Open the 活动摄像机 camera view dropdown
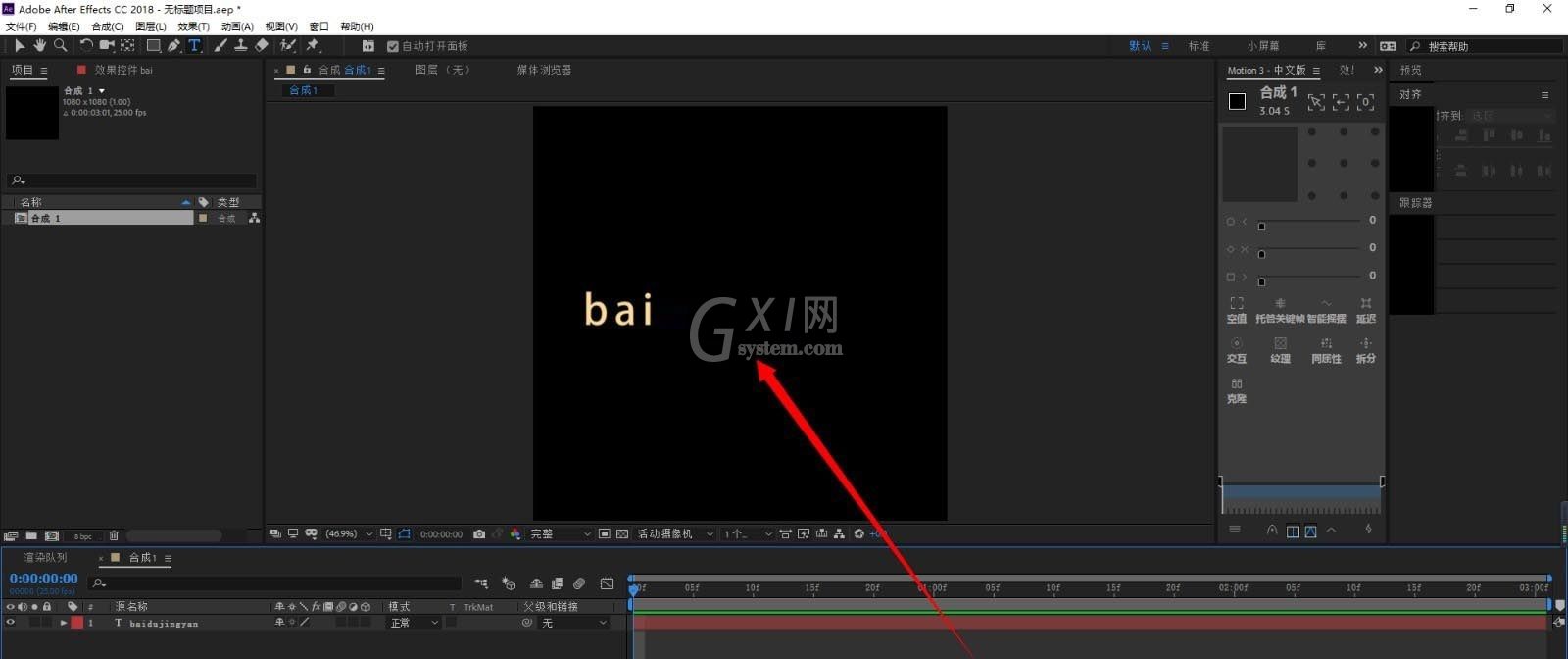The image size is (1568, 659). click(675, 534)
